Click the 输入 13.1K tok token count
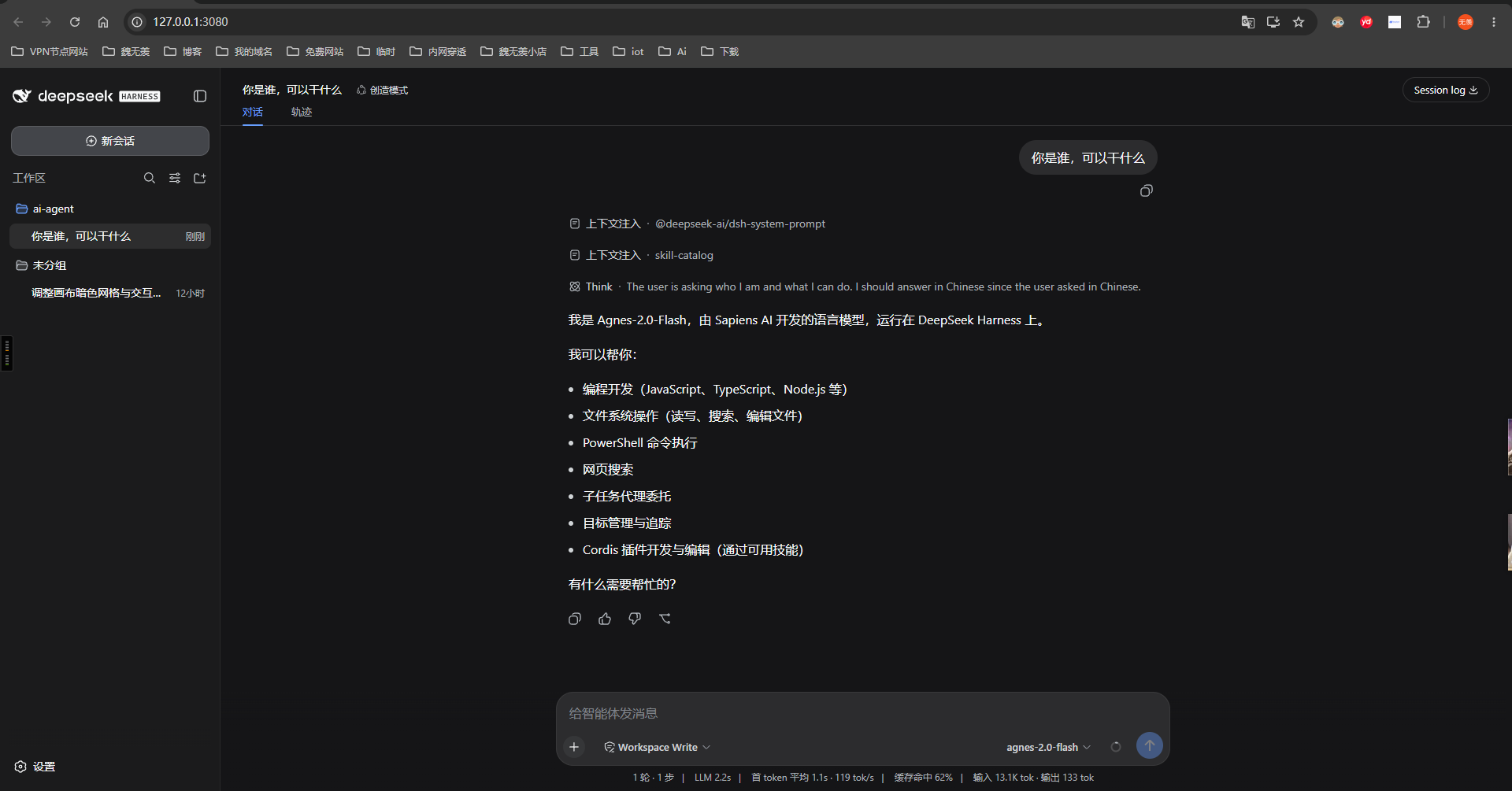Viewport: 1512px width, 791px height. [1002, 778]
